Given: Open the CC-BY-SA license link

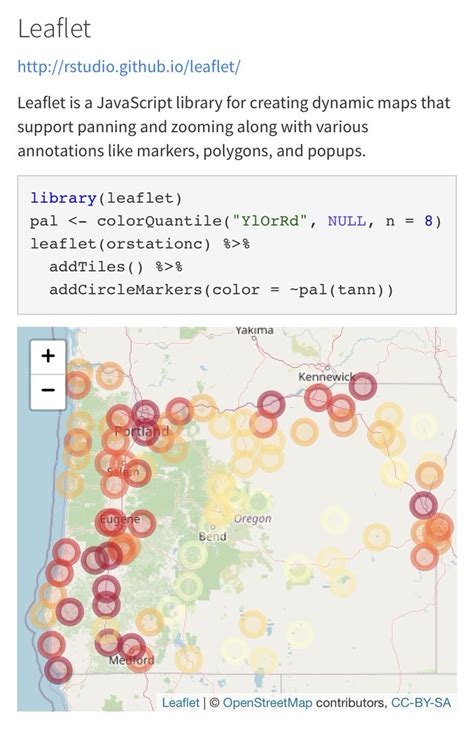Looking at the screenshot, I should pyautogui.click(x=421, y=702).
